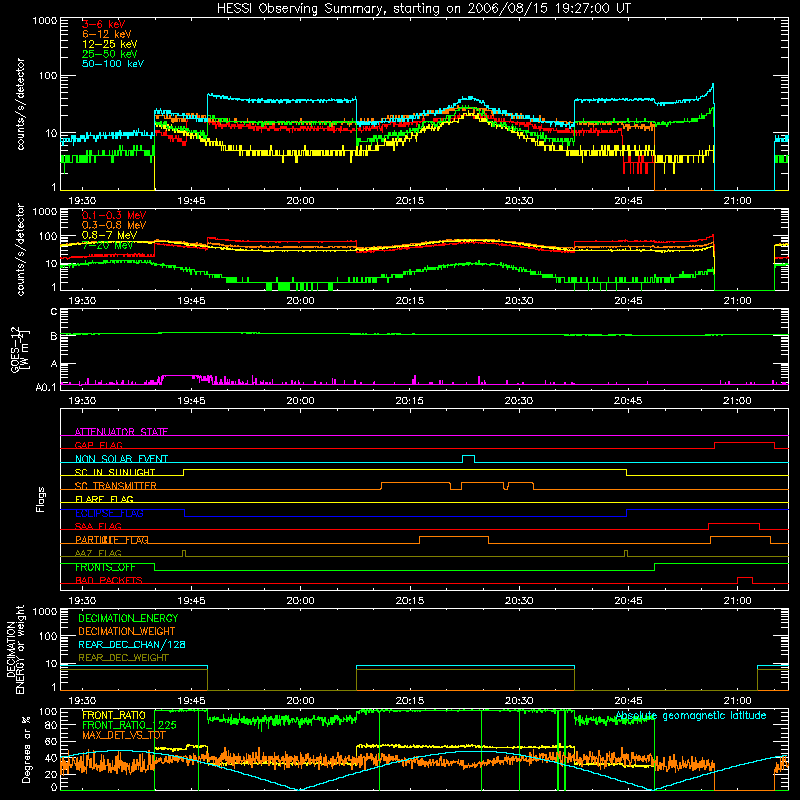The width and height of the screenshot is (800, 800).
Task: Select the NON_SOLAR_EVENT flag label
Action: (x=121, y=459)
